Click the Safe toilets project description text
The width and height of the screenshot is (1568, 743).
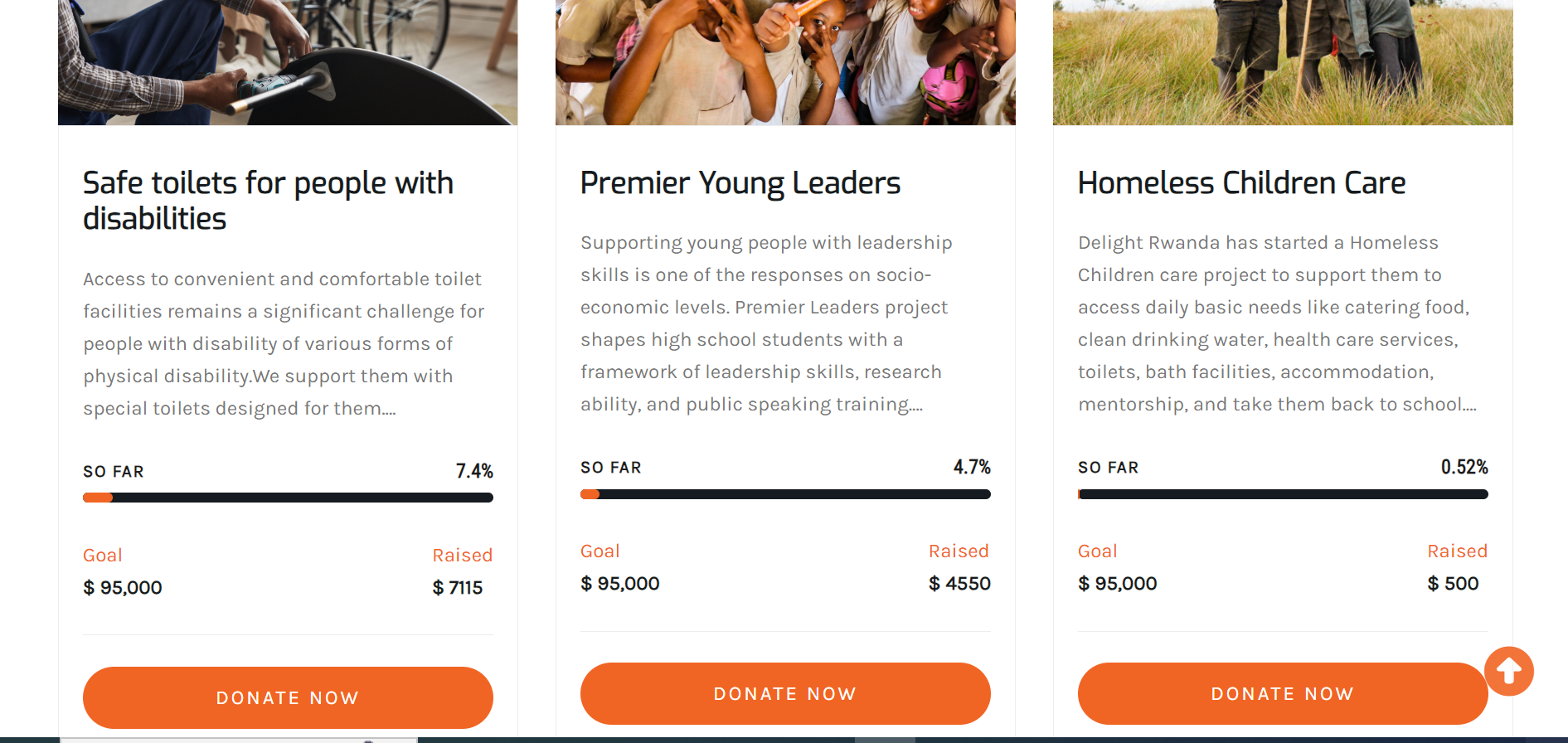[282, 343]
